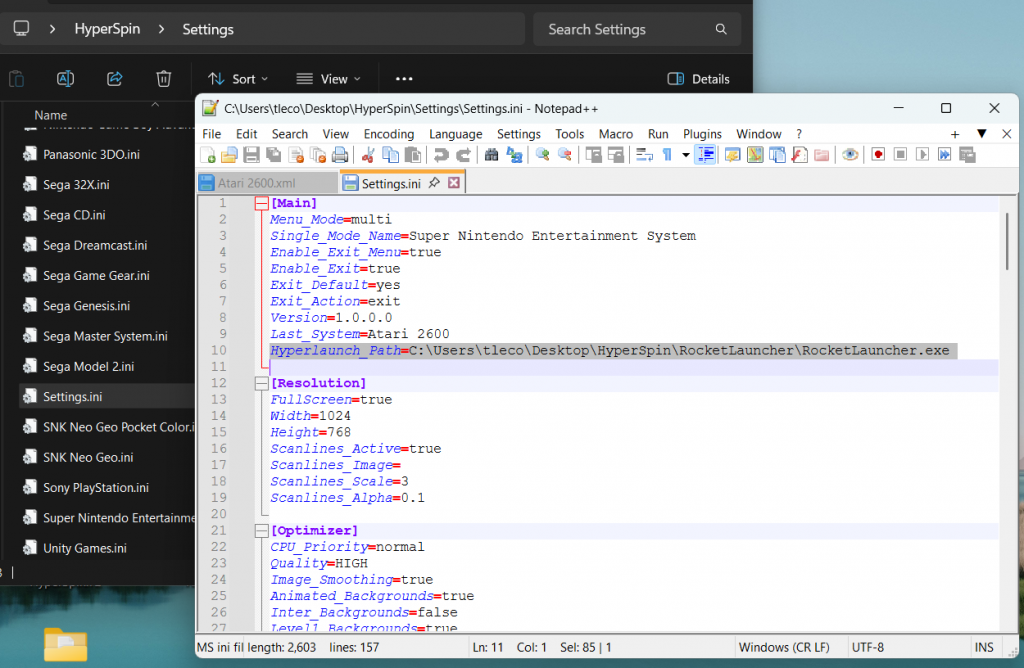
Task: Play back the recorded macro
Action: click(923, 155)
